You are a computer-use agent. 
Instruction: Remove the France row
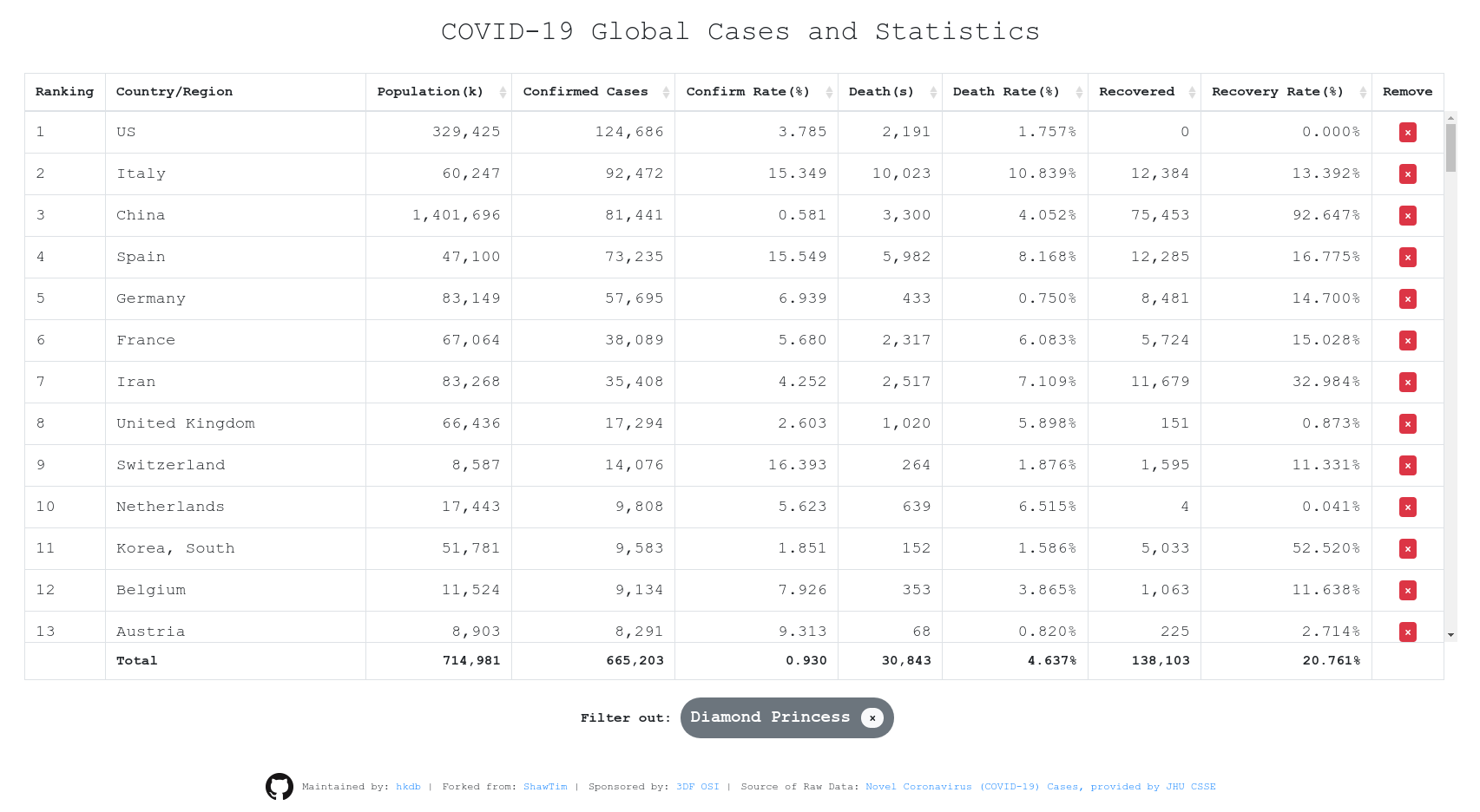coord(1407,340)
